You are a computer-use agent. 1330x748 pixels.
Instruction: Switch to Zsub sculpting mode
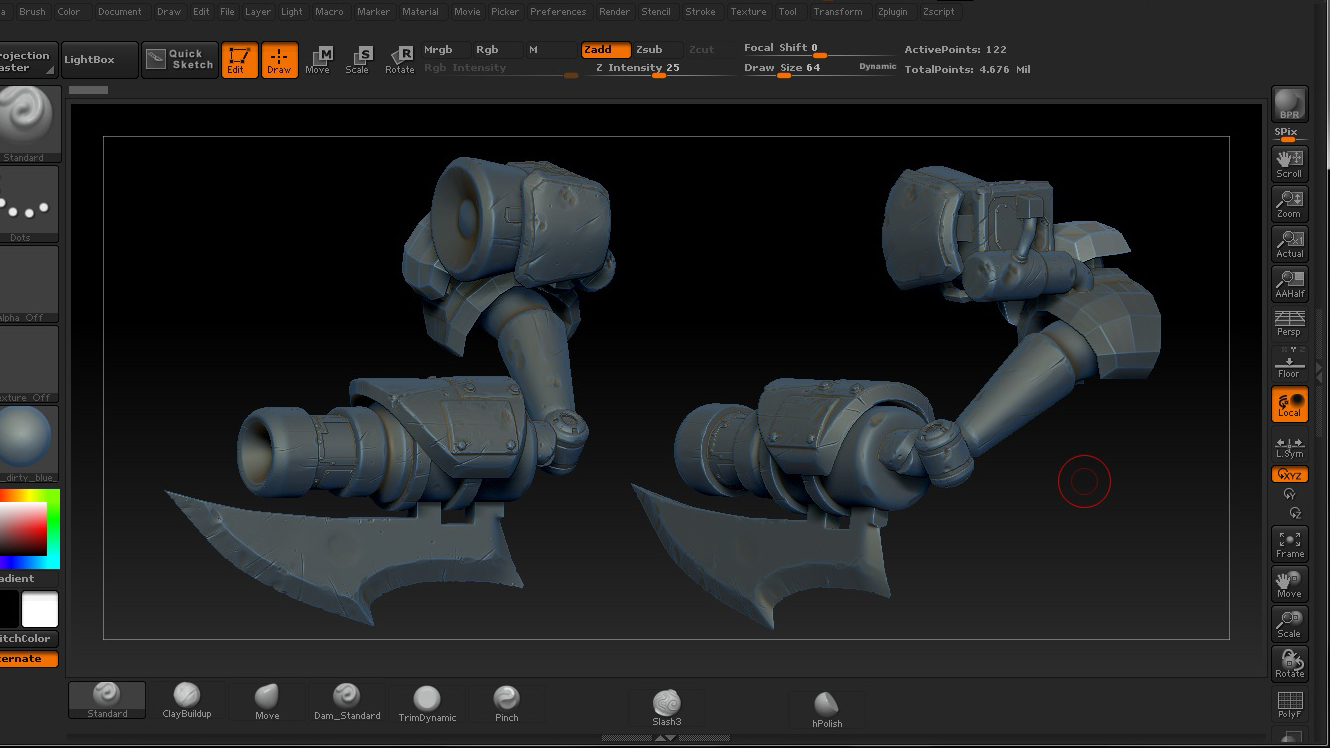pos(655,50)
